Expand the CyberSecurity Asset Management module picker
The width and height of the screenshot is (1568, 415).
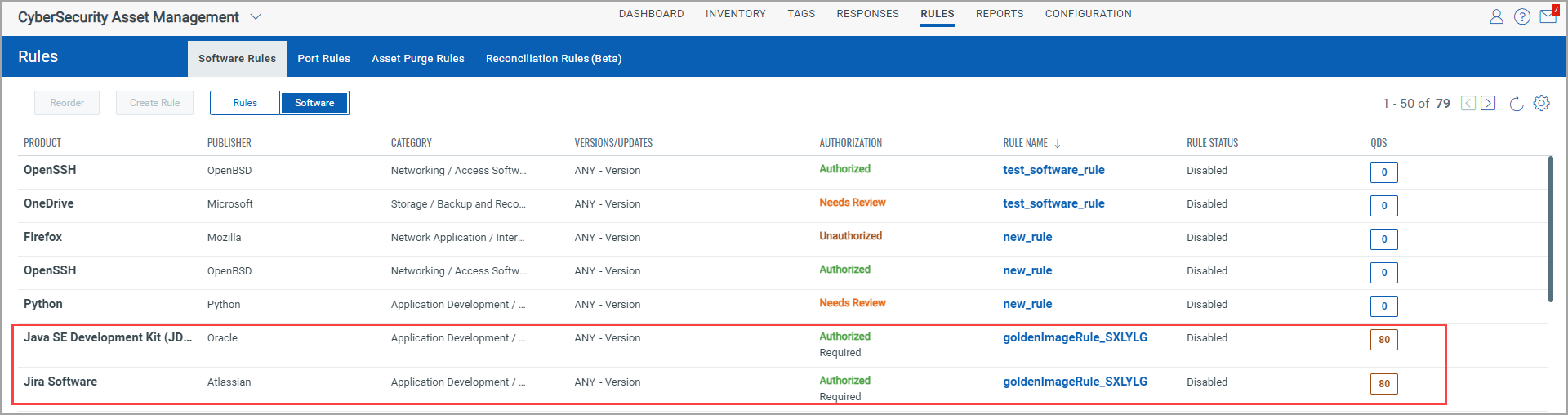pos(256,16)
